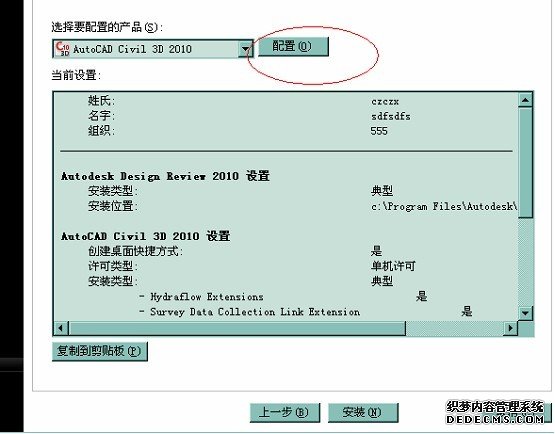Click Survey Data Collection Link Extension entry
The height and width of the screenshot is (434, 555).
coord(255,312)
